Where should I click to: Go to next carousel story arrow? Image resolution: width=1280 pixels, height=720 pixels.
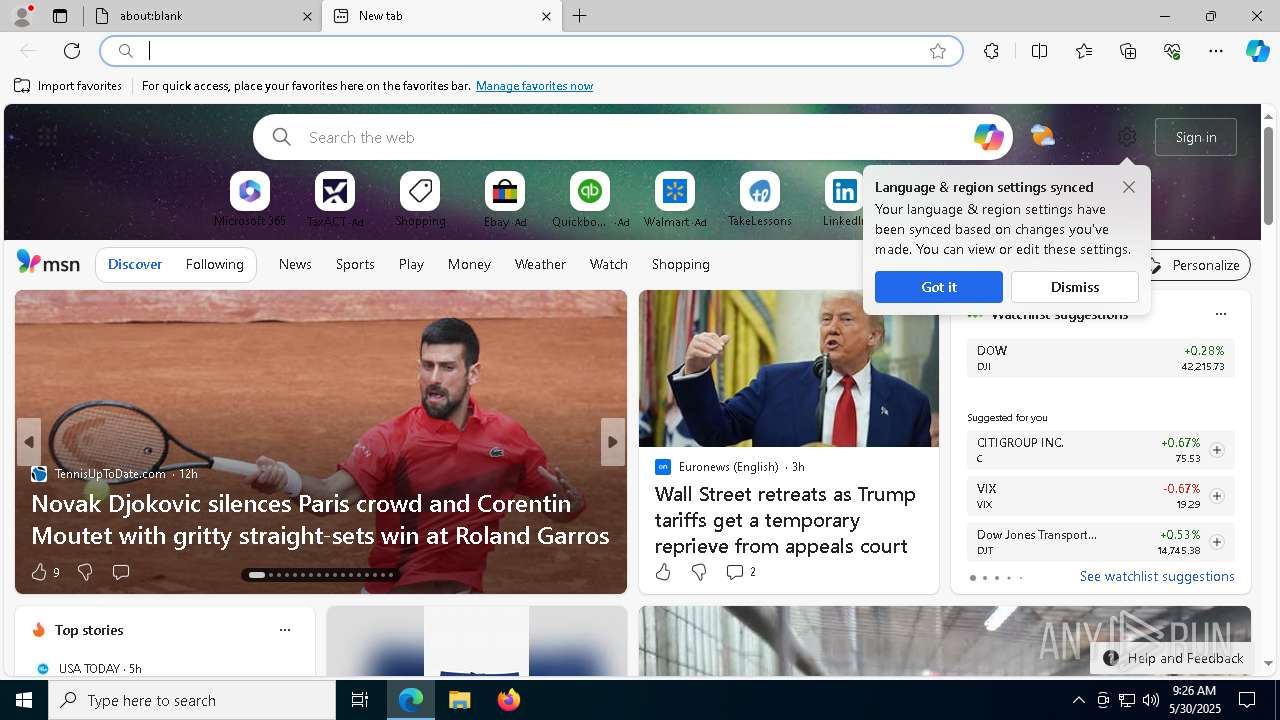coord(612,442)
